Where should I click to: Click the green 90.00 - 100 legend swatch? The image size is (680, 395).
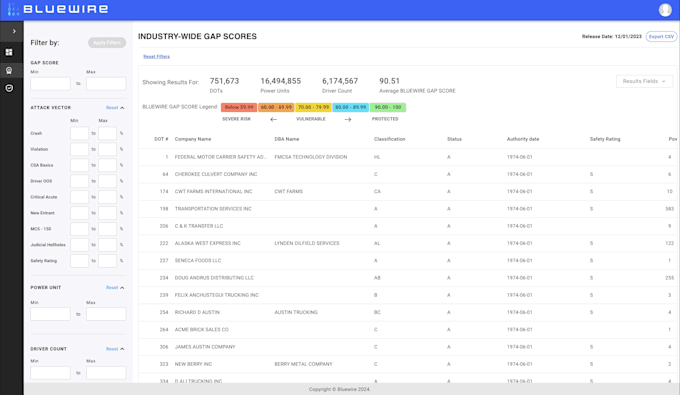point(388,107)
